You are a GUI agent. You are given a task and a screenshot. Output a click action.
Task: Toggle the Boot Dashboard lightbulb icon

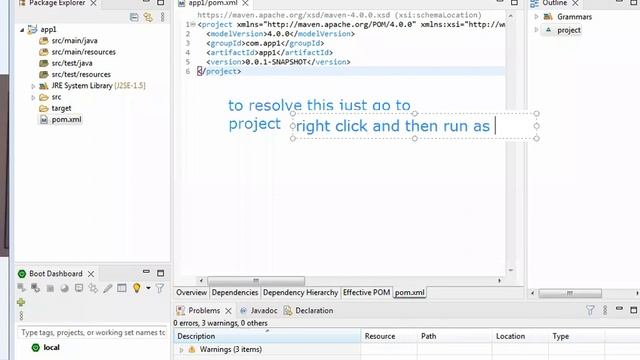click(136, 288)
